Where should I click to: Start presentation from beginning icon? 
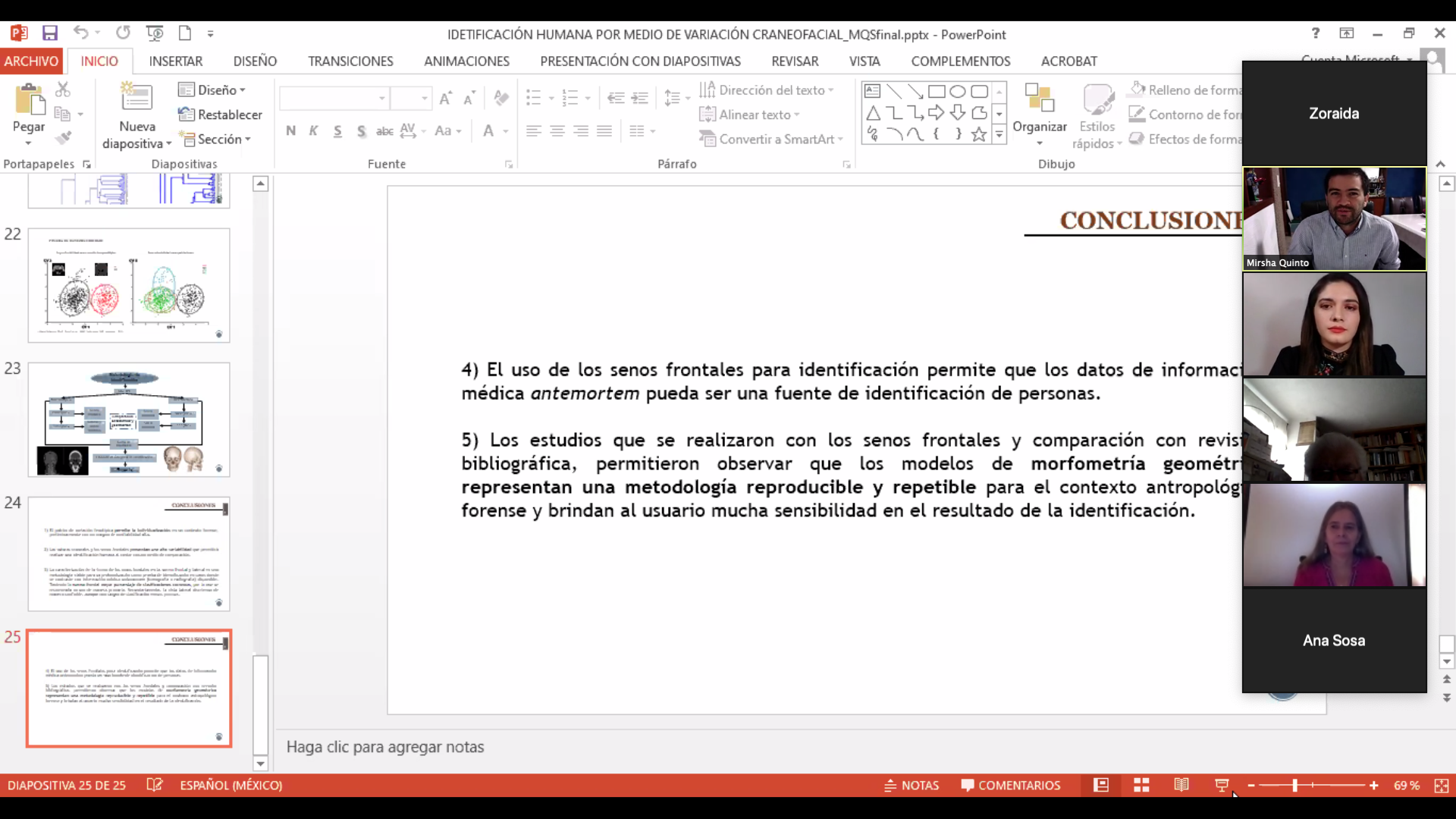(x=155, y=33)
